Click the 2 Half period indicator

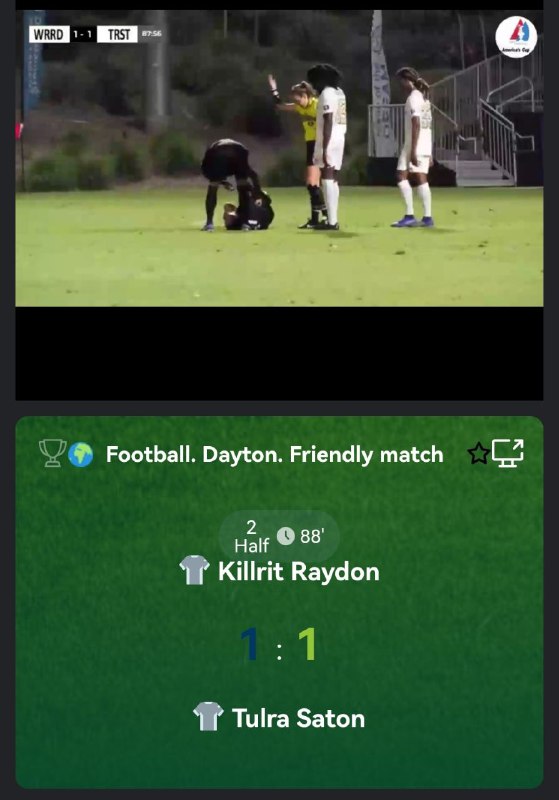pyautogui.click(x=251, y=536)
